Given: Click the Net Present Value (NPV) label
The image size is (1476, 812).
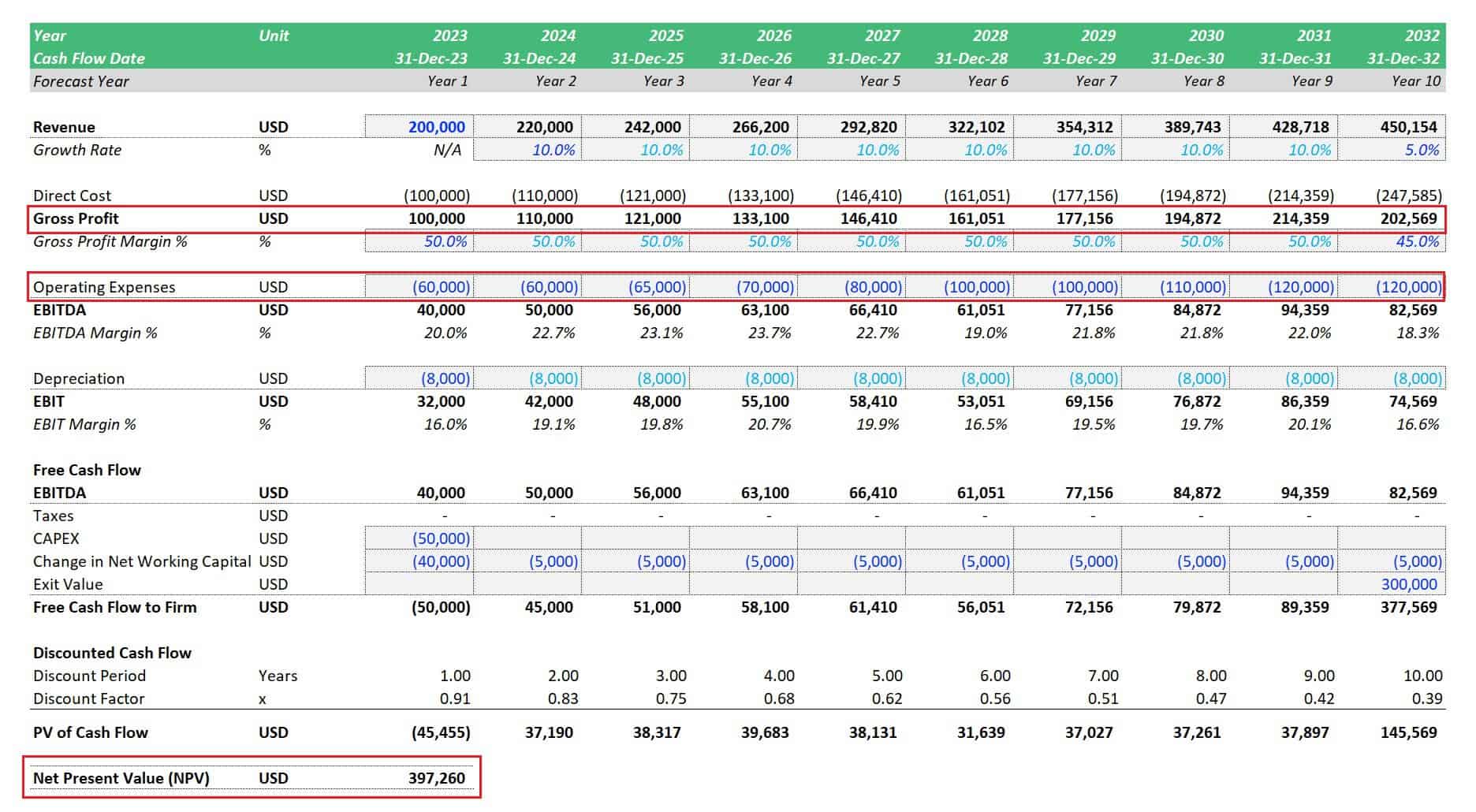Looking at the screenshot, I should point(121,778).
